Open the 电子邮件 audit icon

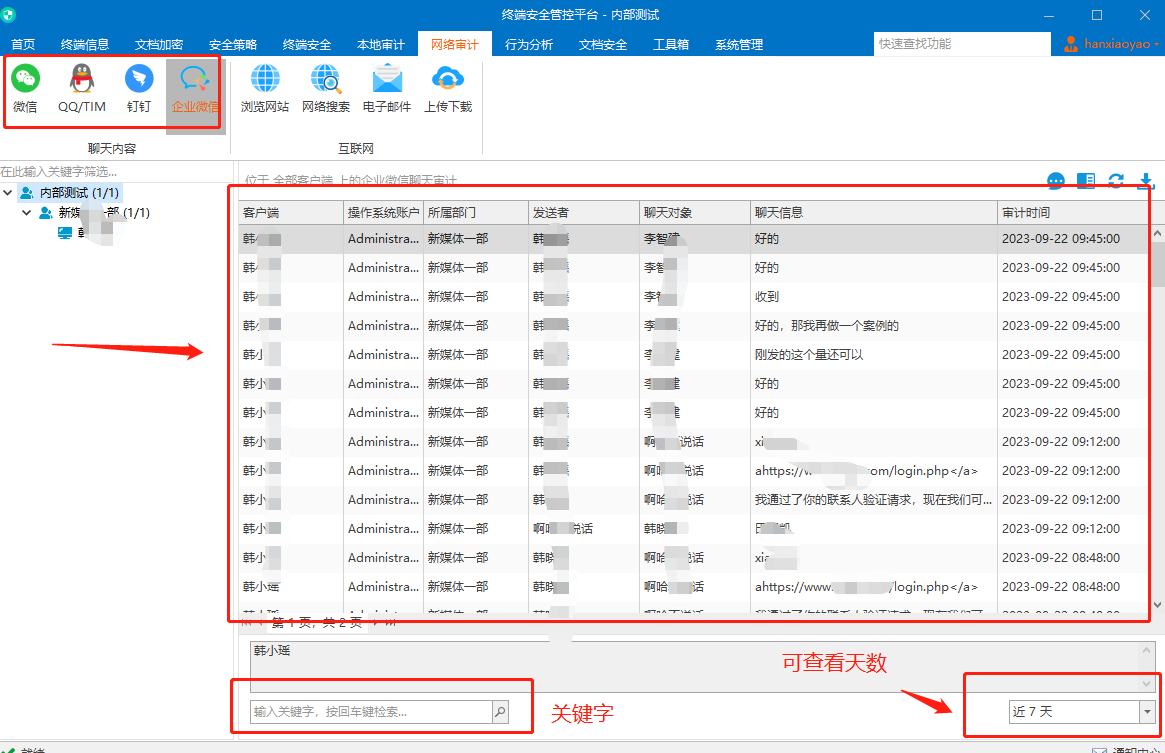(x=387, y=89)
